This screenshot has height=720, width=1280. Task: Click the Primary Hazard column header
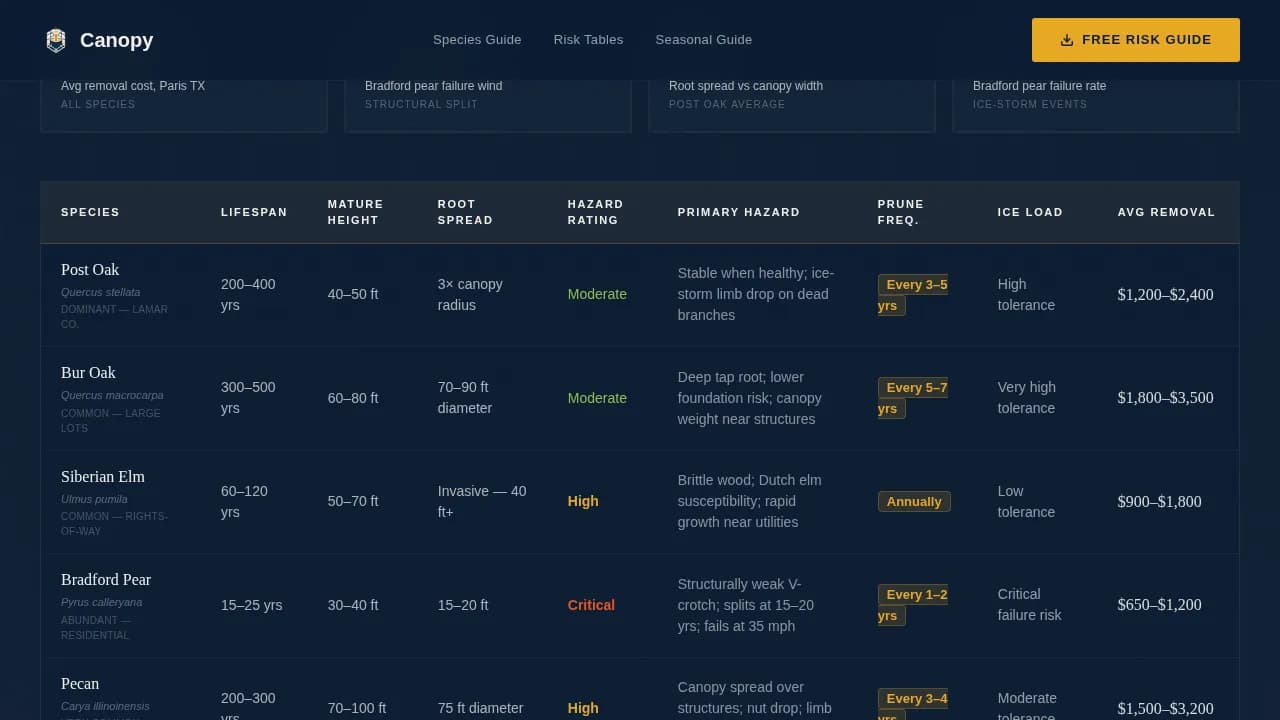tap(739, 212)
